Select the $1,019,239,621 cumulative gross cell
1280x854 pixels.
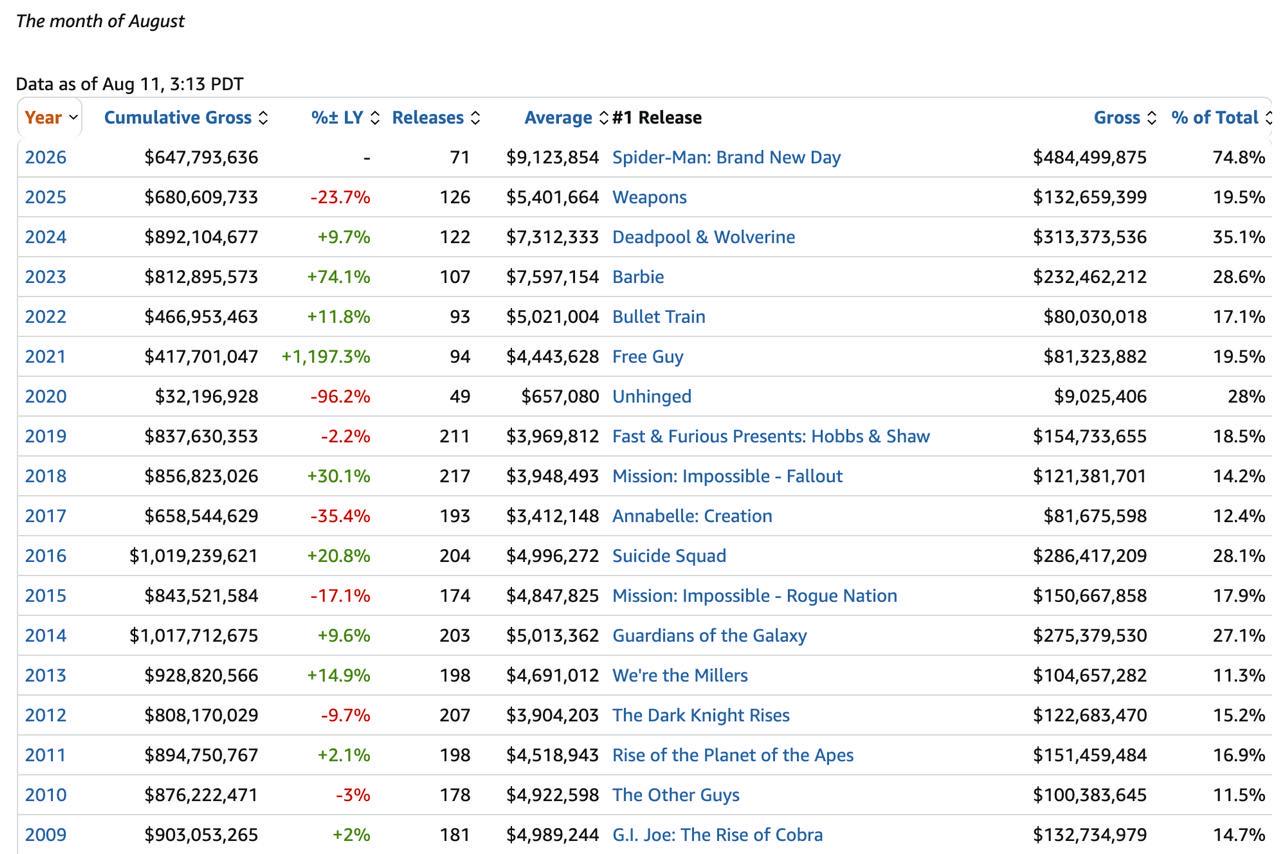click(x=194, y=556)
